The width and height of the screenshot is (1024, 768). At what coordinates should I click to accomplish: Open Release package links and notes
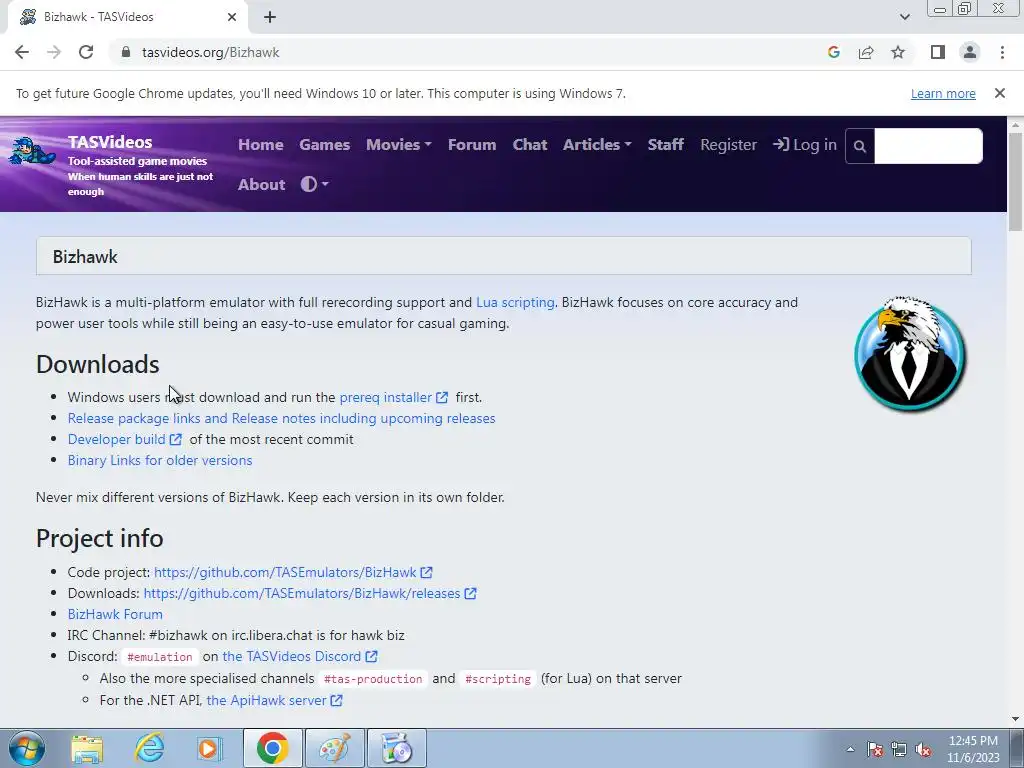point(281,418)
